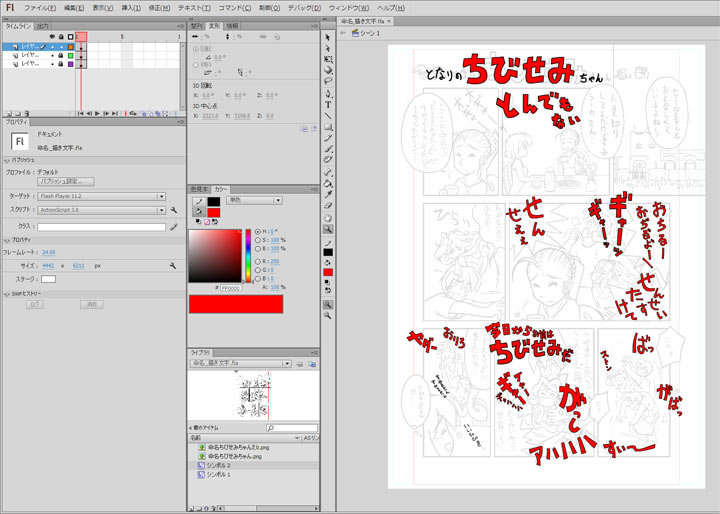
Task: Choose the Free Transform tool
Action: click(328, 59)
